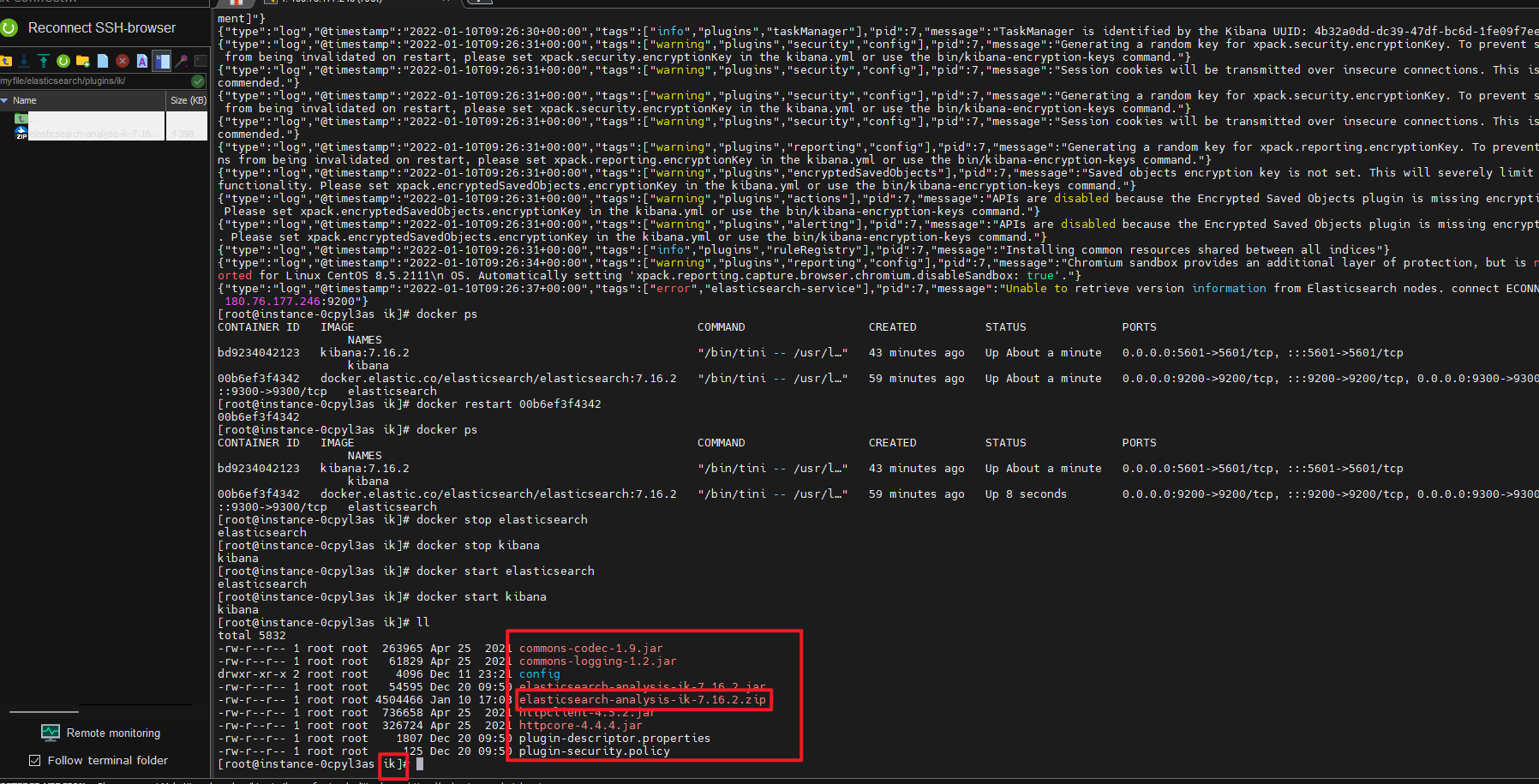Refresh the SSH browser folder listing

coord(63,61)
